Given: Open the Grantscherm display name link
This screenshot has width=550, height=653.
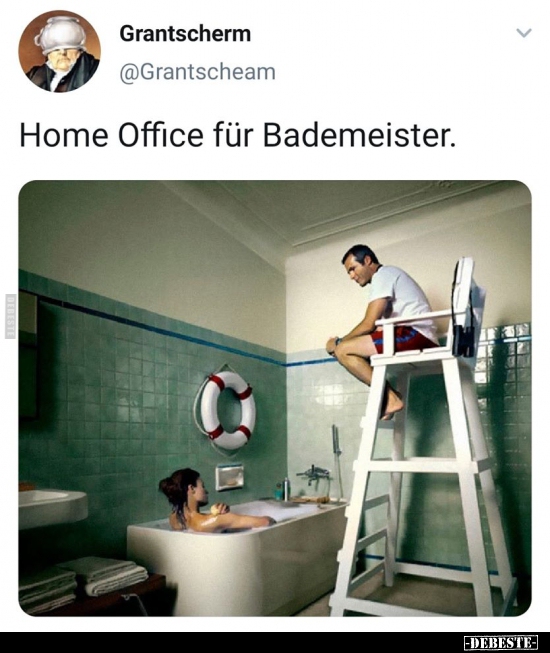Looking at the screenshot, I should click(x=185, y=34).
